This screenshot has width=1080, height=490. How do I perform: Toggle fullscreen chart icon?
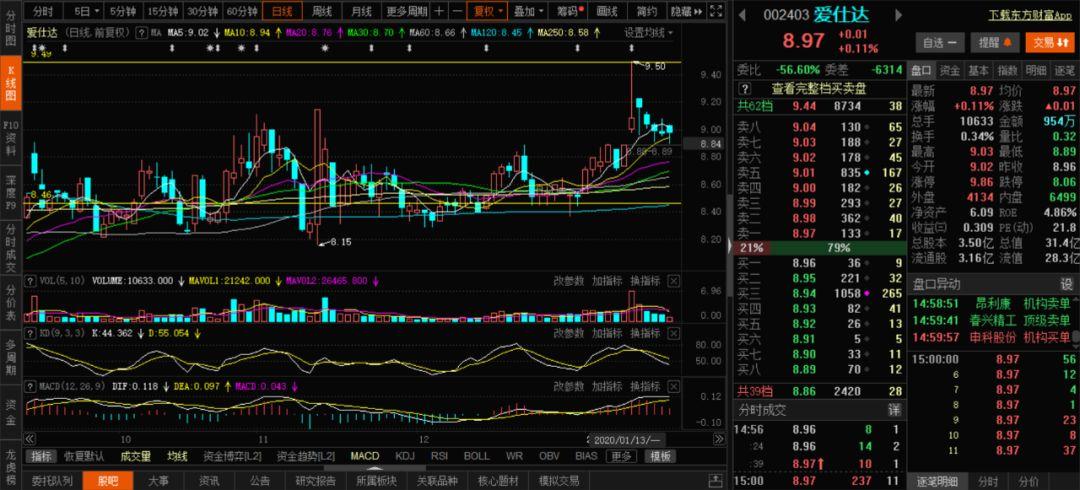716,11
